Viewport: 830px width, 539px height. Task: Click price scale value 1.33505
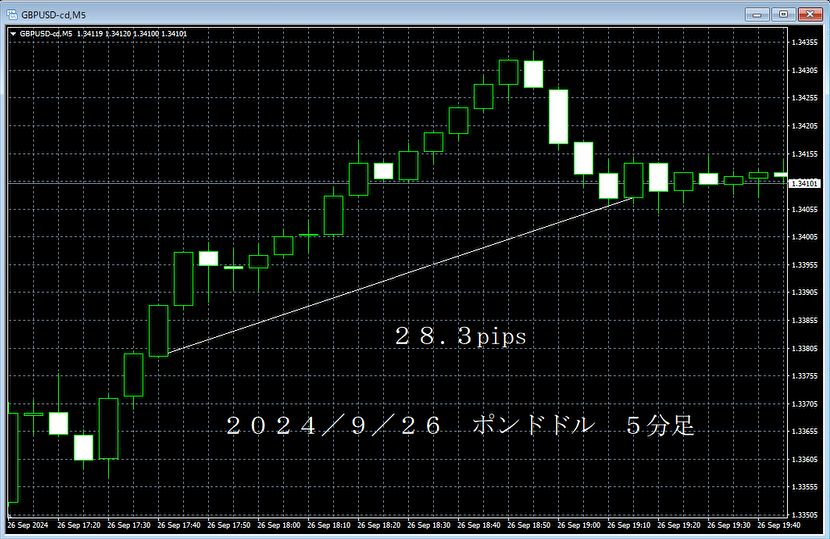pos(805,515)
